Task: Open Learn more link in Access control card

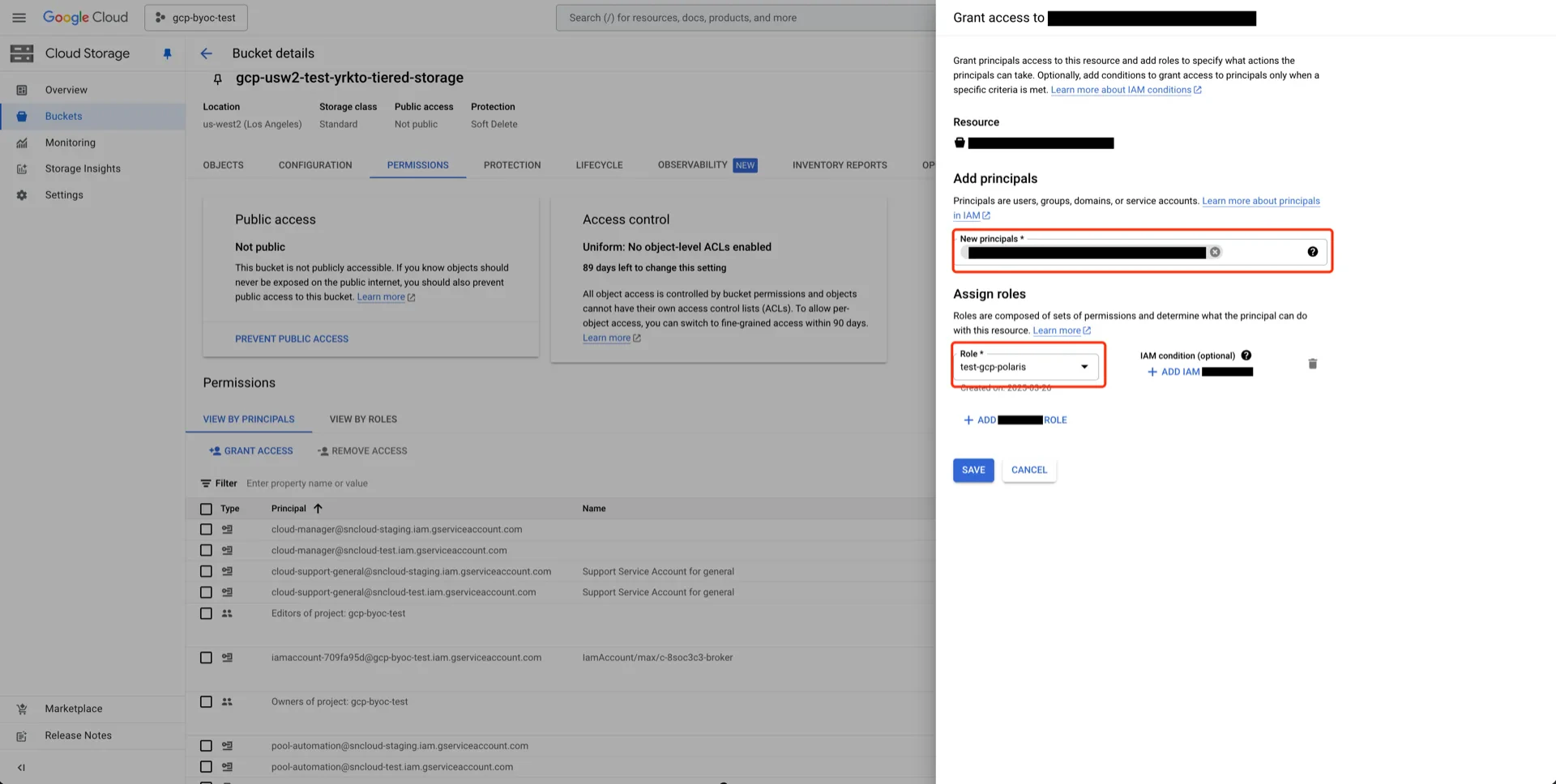Action: 611,338
